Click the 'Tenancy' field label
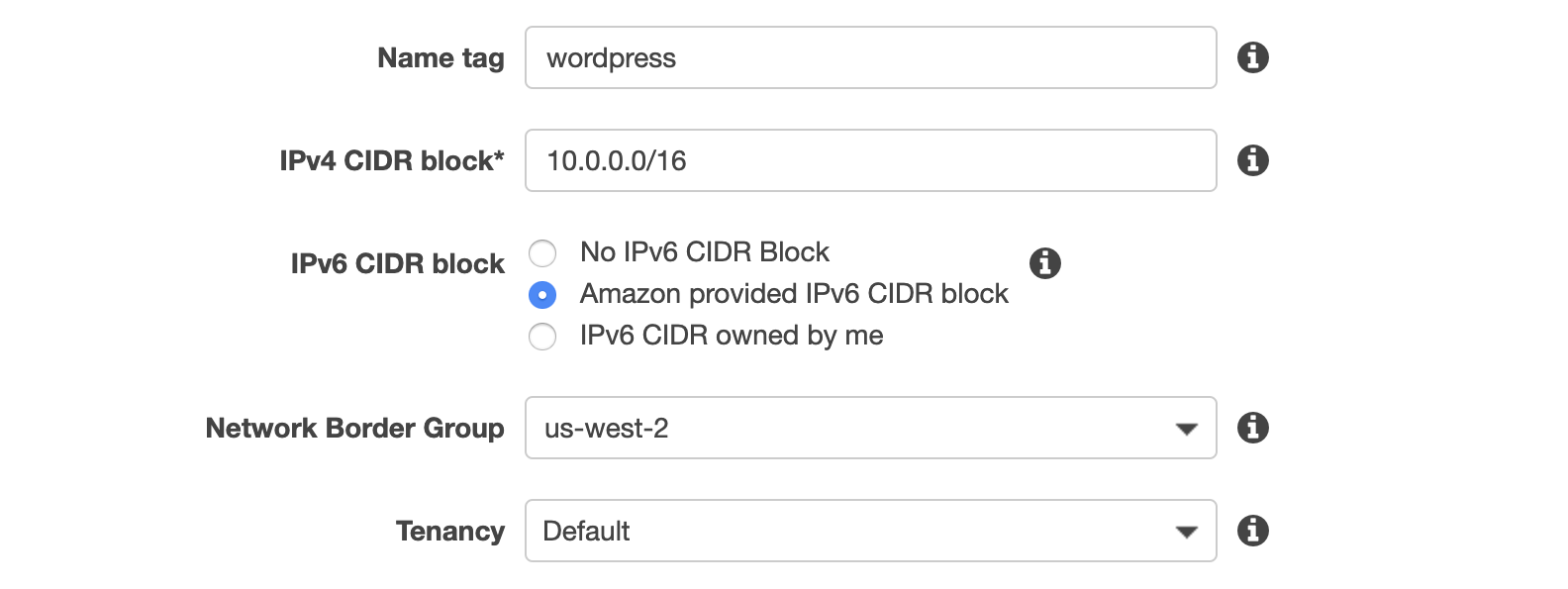 tap(450, 532)
